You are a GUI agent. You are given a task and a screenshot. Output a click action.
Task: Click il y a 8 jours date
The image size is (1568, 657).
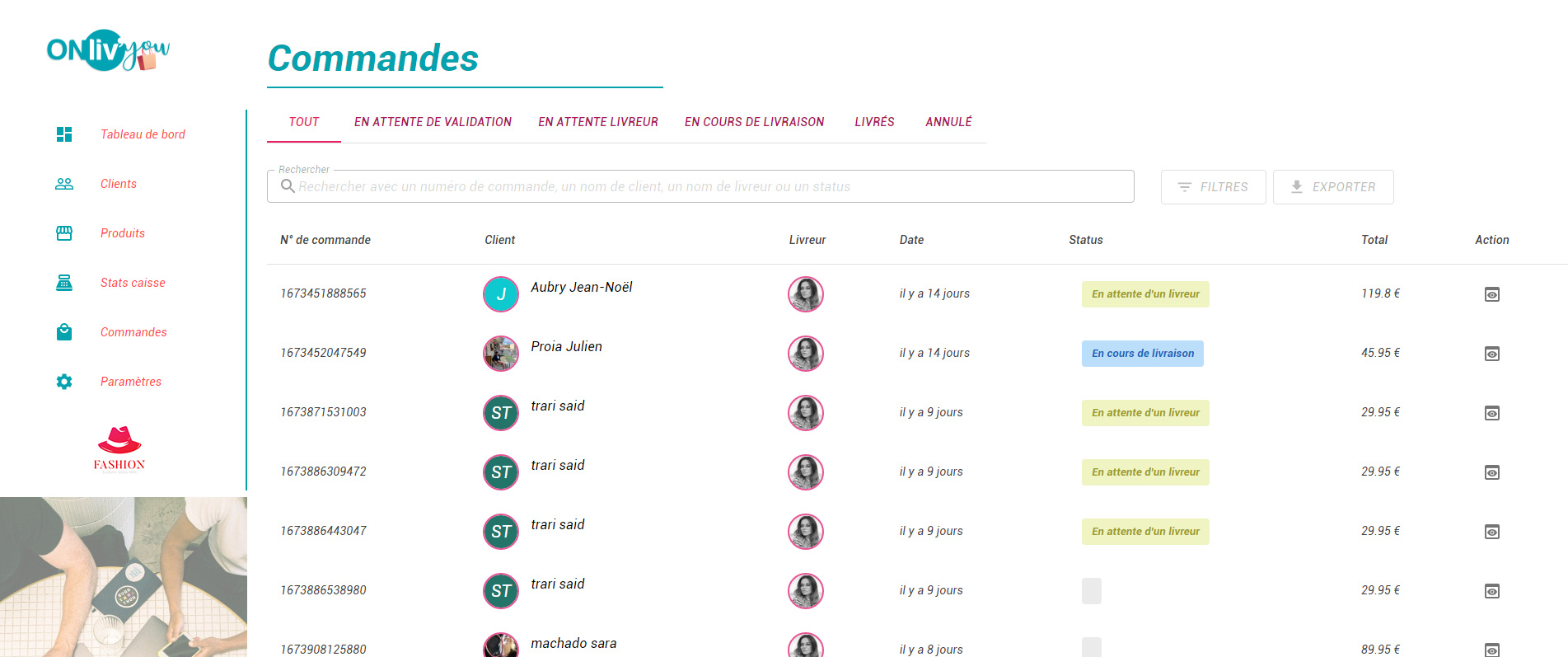pos(931,650)
